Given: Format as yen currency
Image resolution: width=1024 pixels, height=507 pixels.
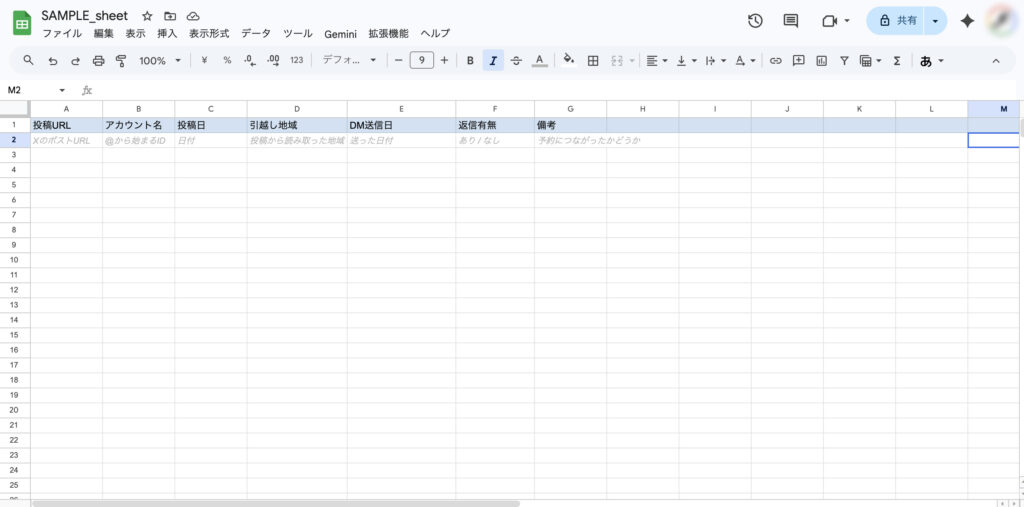Looking at the screenshot, I should (x=204, y=60).
